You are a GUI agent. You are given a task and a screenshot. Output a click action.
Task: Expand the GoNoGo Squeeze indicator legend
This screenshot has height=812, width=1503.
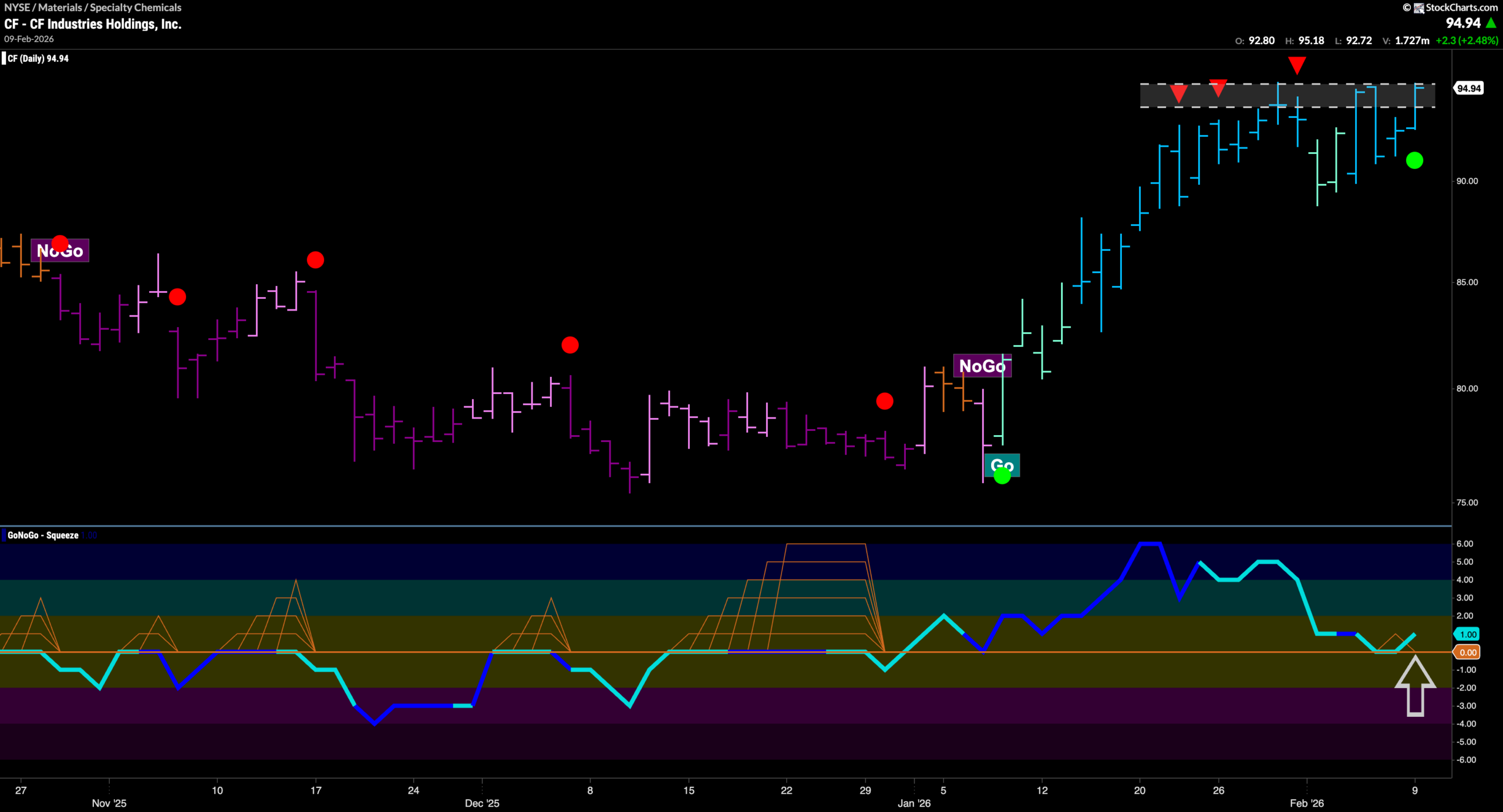44,535
